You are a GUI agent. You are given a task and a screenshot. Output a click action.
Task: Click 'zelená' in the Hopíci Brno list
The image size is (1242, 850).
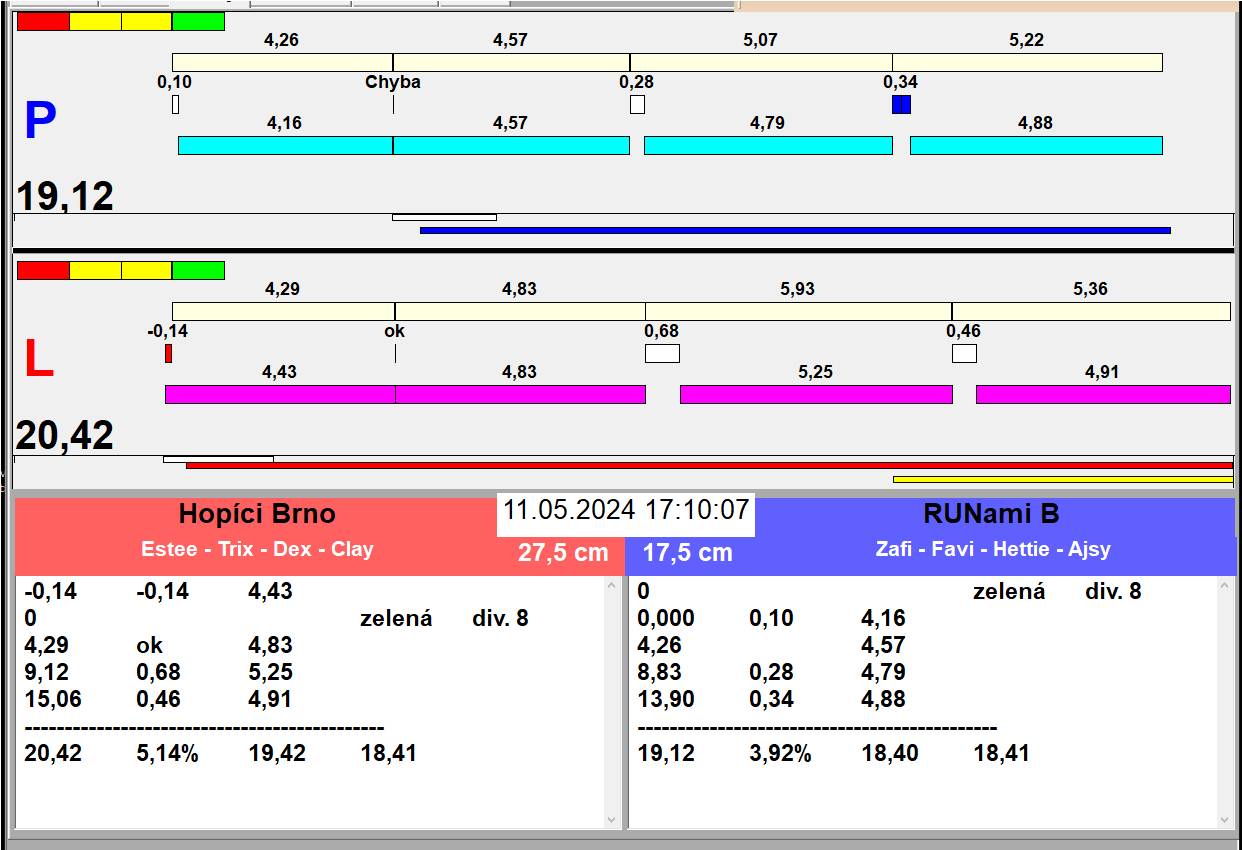tap(396, 618)
